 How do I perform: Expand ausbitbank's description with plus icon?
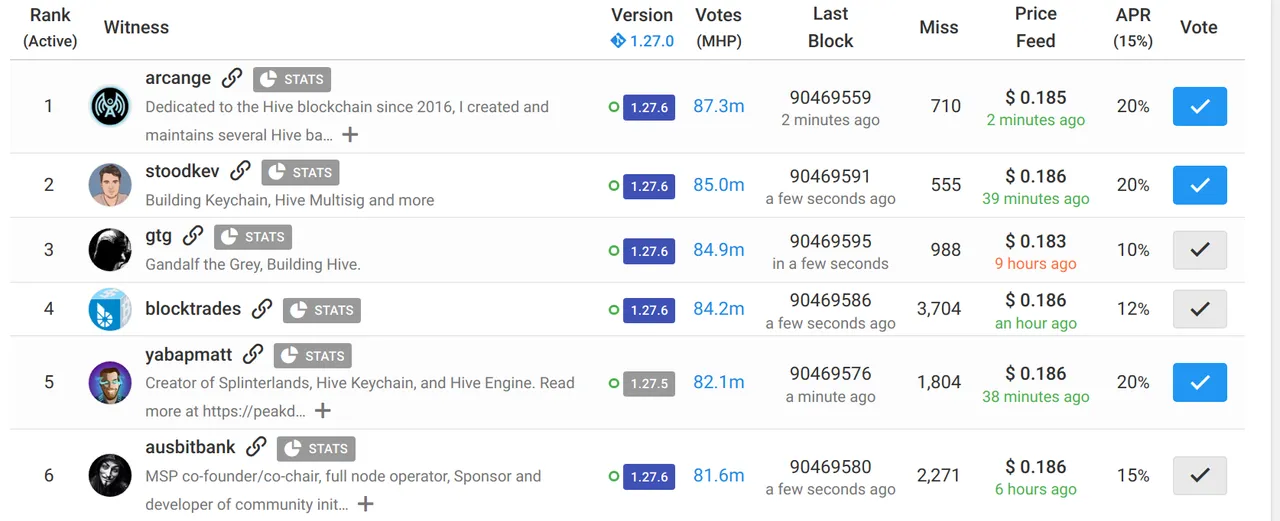[x=365, y=504]
